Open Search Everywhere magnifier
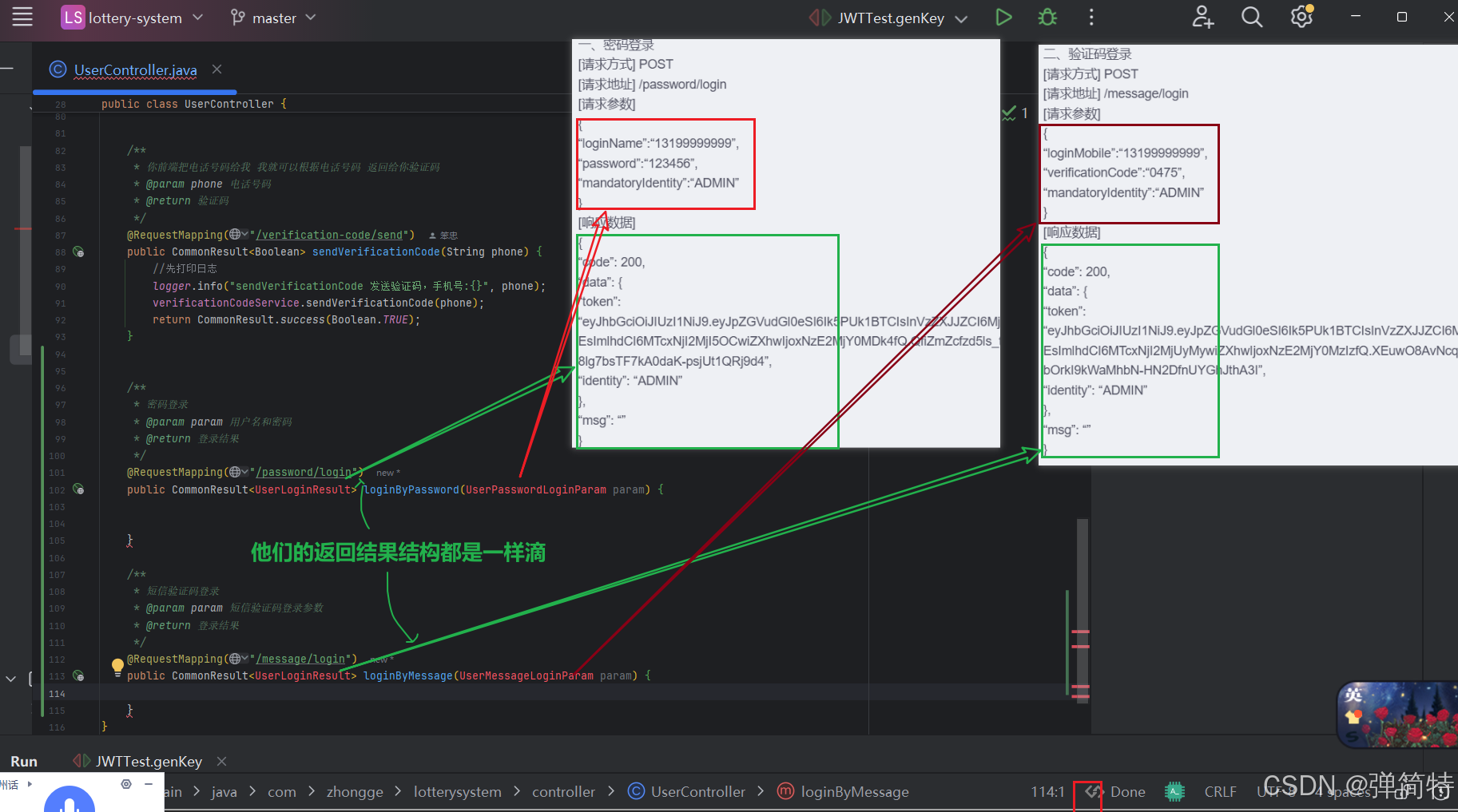This screenshot has height=812, width=1458. [1252, 17]
